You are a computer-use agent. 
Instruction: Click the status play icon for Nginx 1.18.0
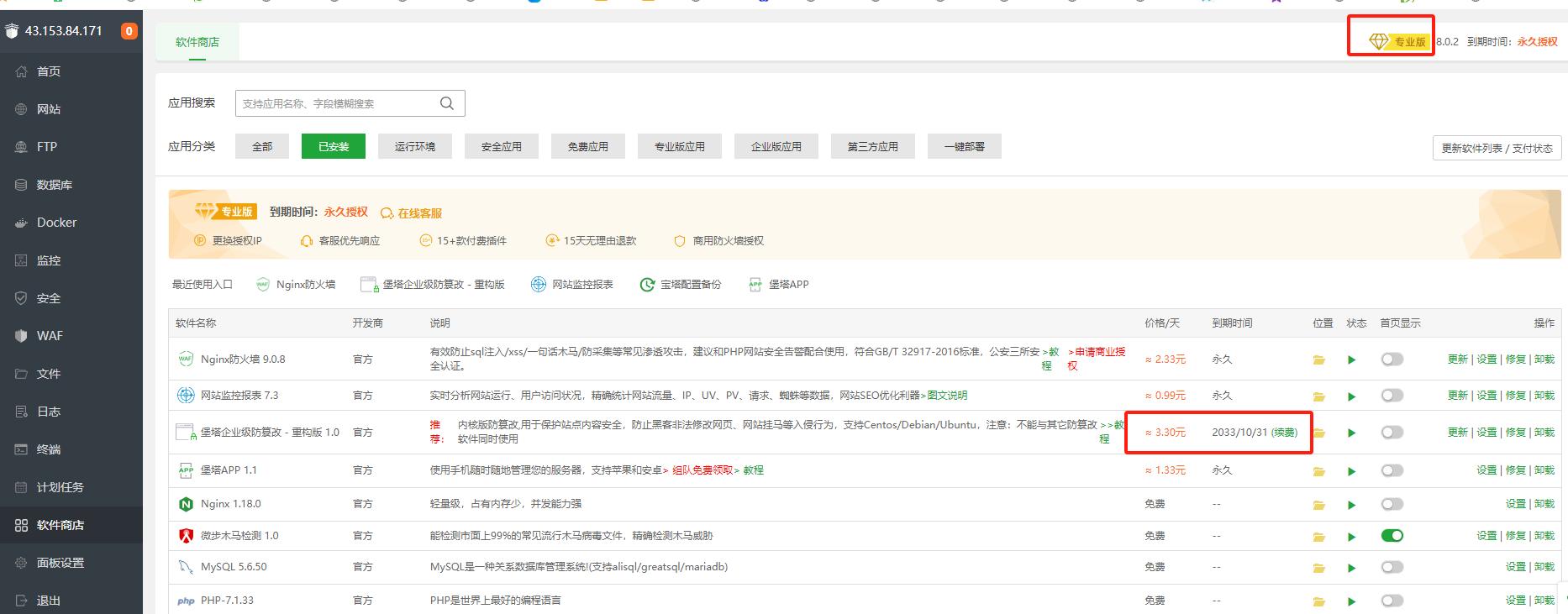[x=1352, y=505]
